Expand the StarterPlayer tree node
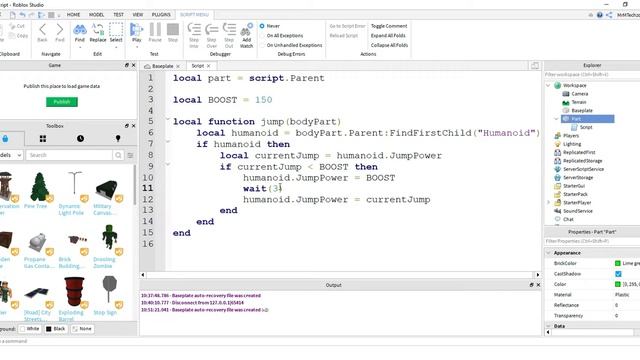This screenshot has height=360, width=640. pyautogui.click(x=548, y=202)
